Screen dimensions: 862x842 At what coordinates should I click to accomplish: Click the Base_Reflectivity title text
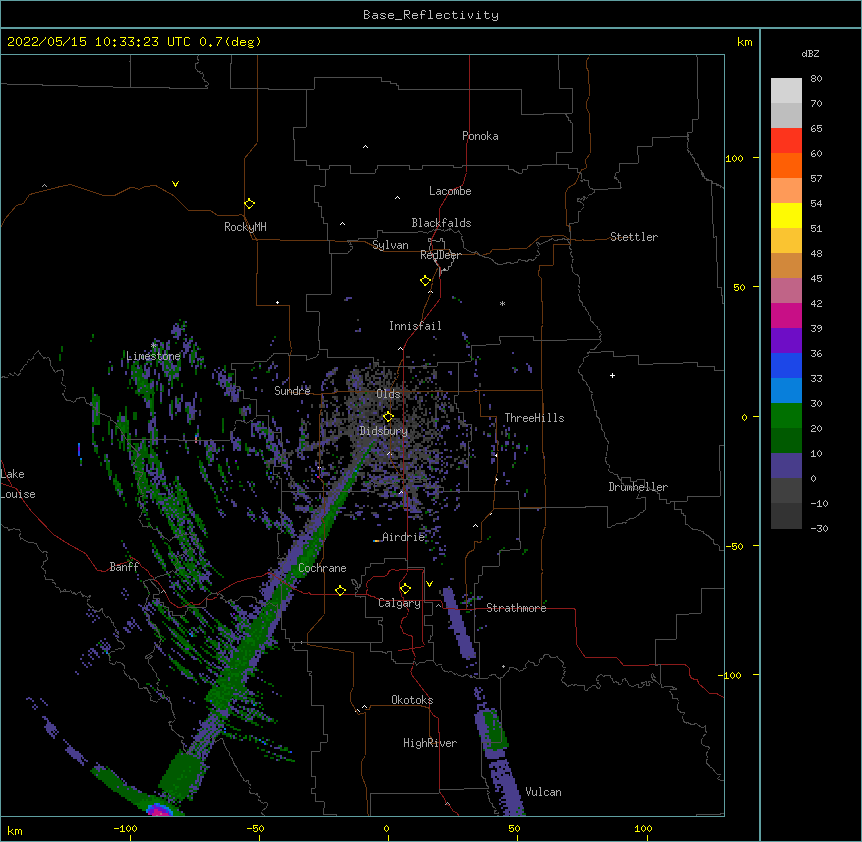tap(430, 15)
